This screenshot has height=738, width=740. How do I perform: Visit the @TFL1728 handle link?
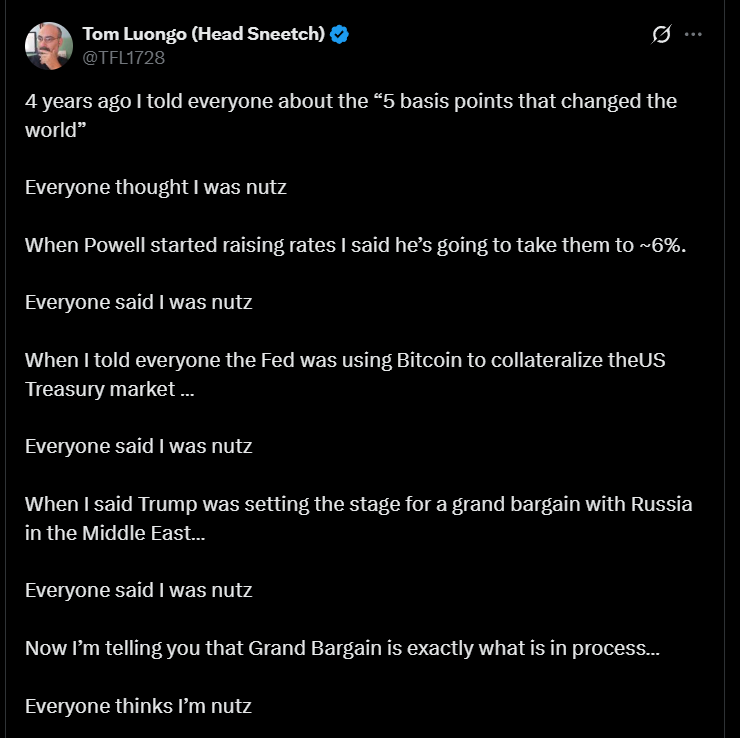123,58
